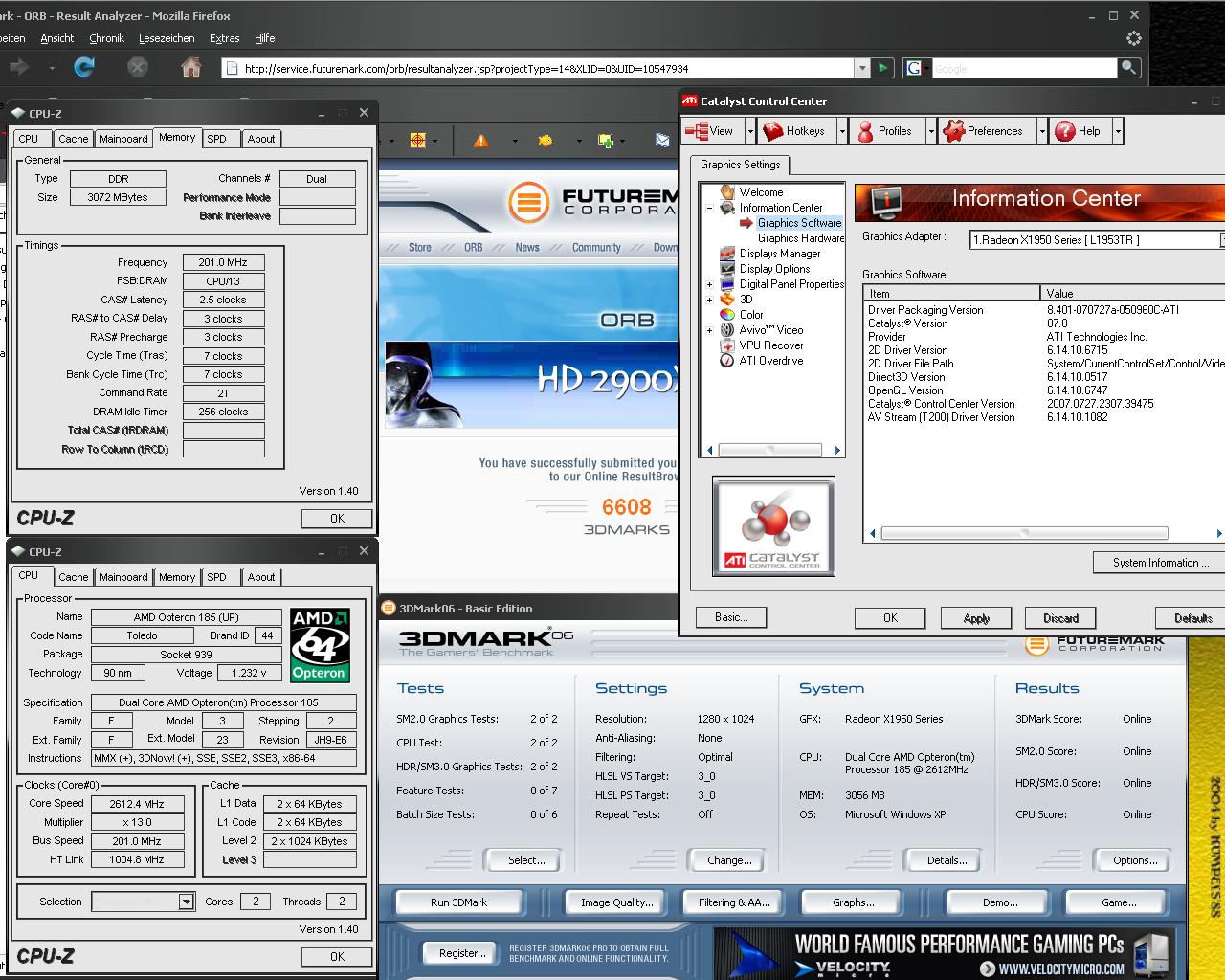1225x980 pixels.
Task: Click the magnifier search icon in Firefox
Action: point(1128,67)
